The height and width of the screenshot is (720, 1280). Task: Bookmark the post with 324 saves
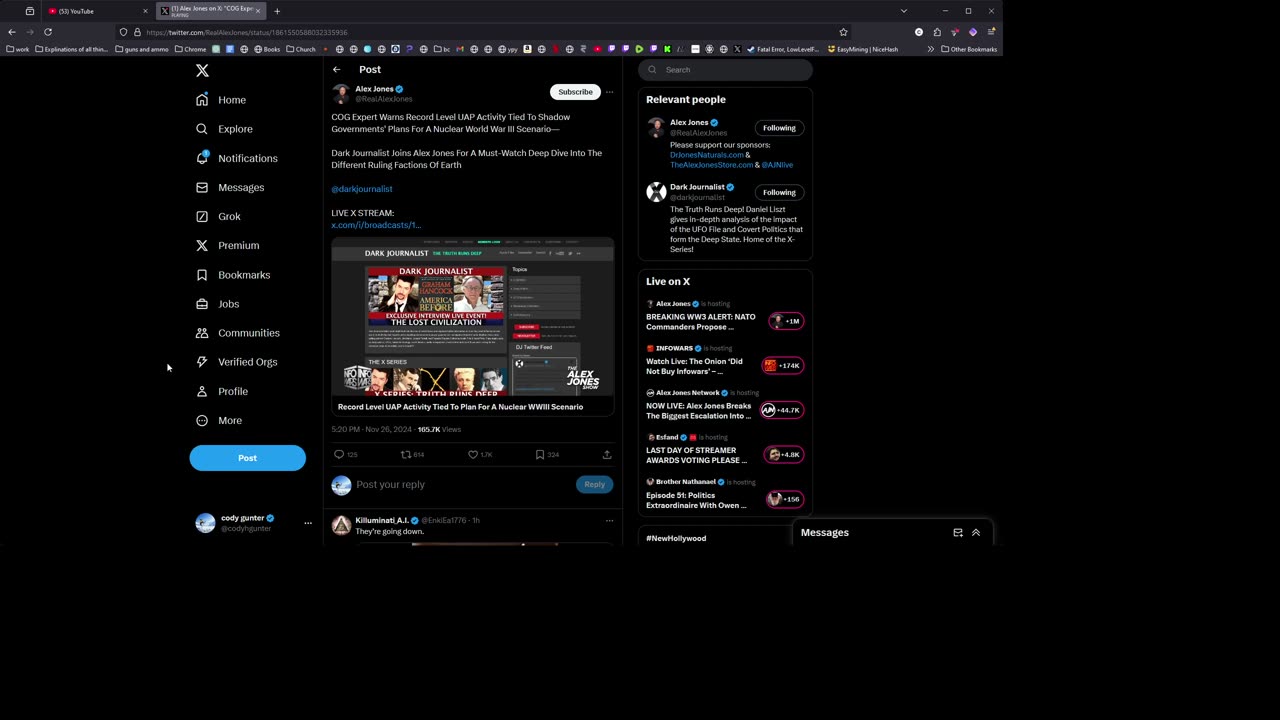pos(540,455)
